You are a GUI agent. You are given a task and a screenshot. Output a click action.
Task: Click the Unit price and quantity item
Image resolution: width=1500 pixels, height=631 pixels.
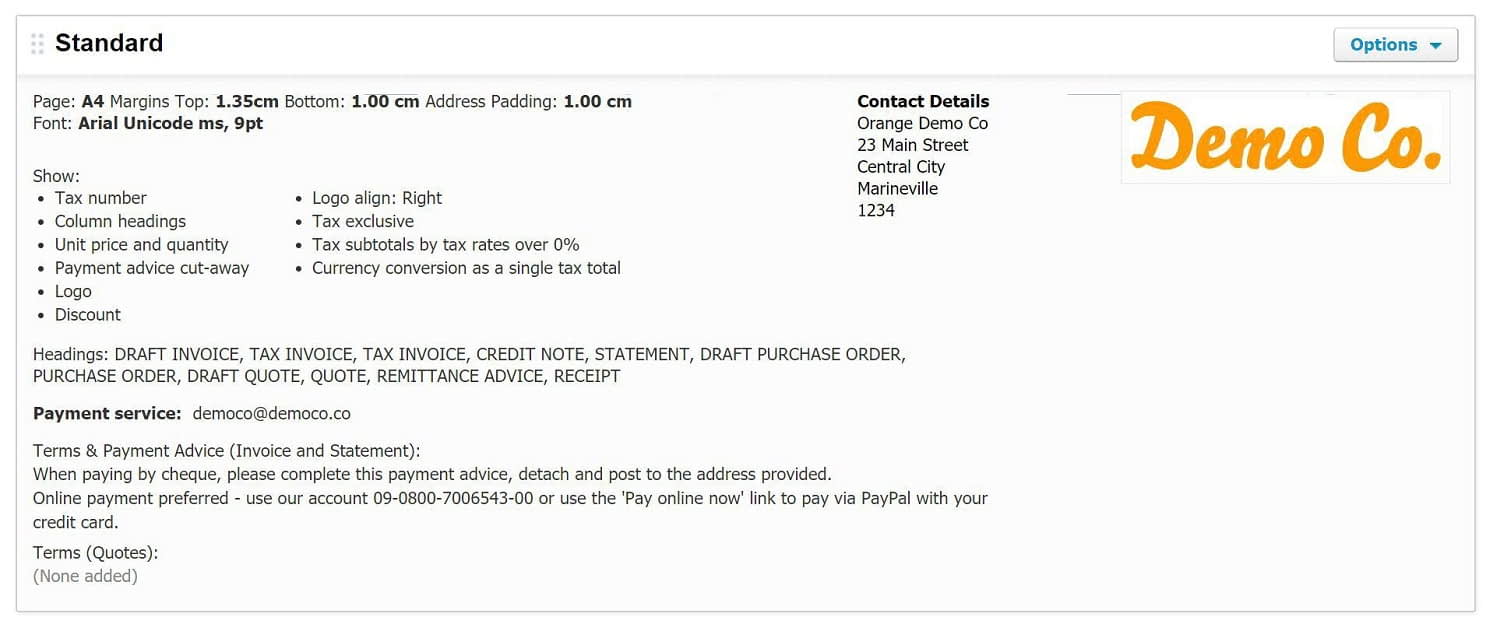pyautogui.click(x=141, y=244)
